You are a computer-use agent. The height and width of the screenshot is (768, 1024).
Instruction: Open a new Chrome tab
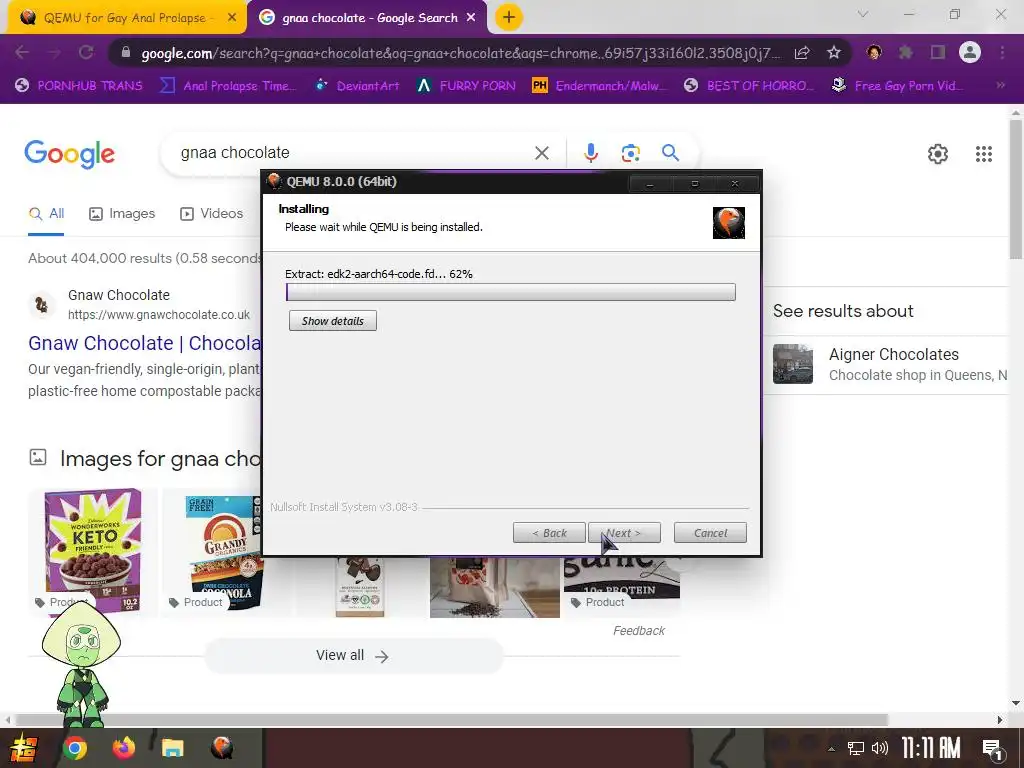click(x=509, y=18)
